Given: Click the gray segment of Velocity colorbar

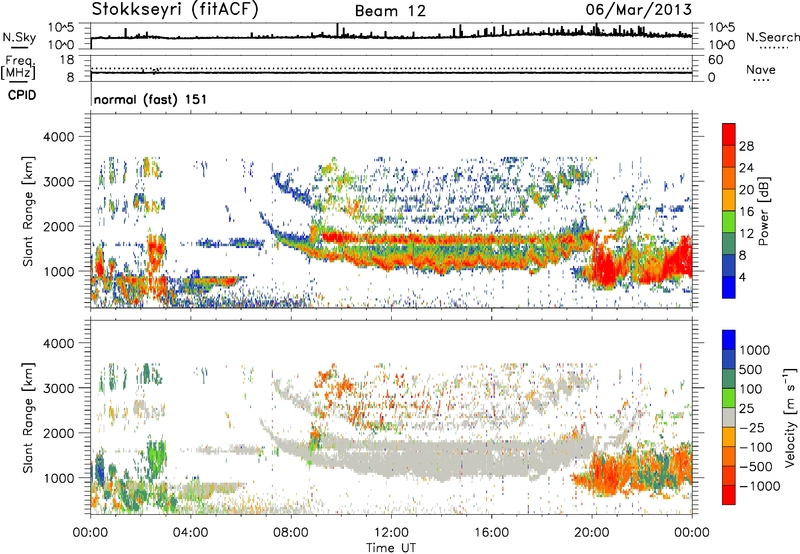Looking at the screenshot, I should pyautogui.click(x=729, y=417).
